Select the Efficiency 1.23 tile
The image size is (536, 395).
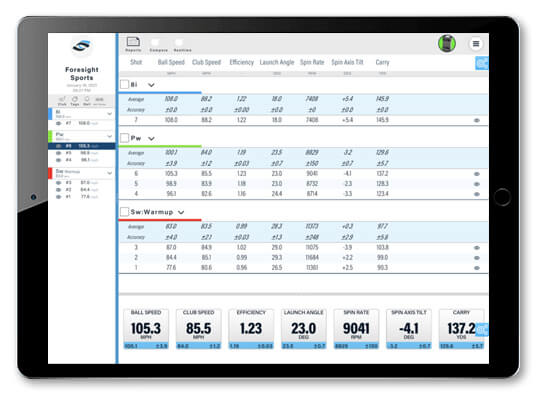point(251,329)
